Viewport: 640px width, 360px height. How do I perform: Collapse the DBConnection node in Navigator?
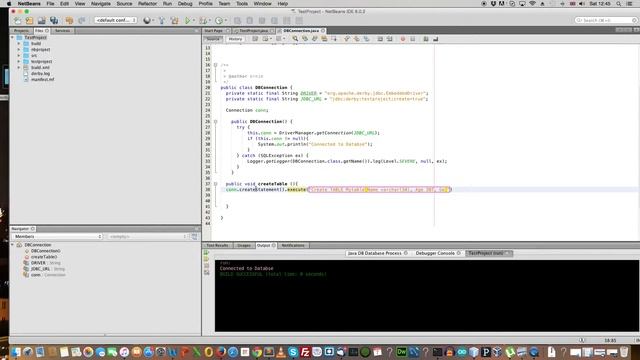[x=13, y=245]
